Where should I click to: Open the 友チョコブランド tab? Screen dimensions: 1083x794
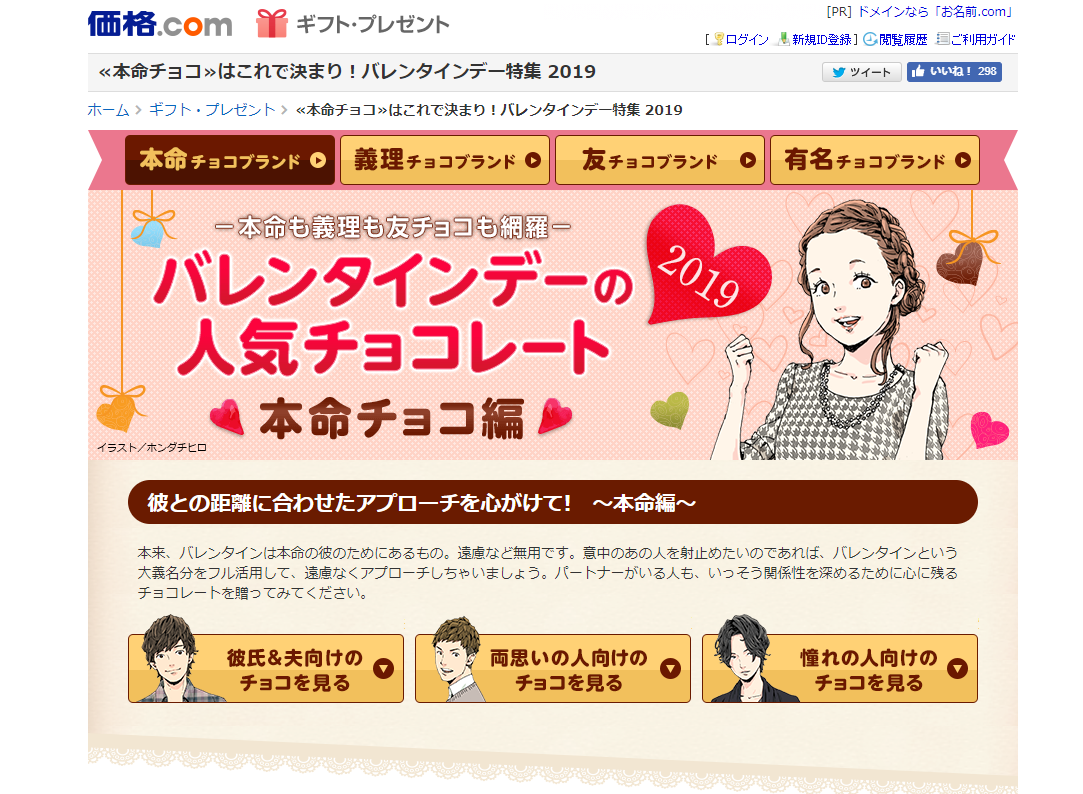[660, 160]
